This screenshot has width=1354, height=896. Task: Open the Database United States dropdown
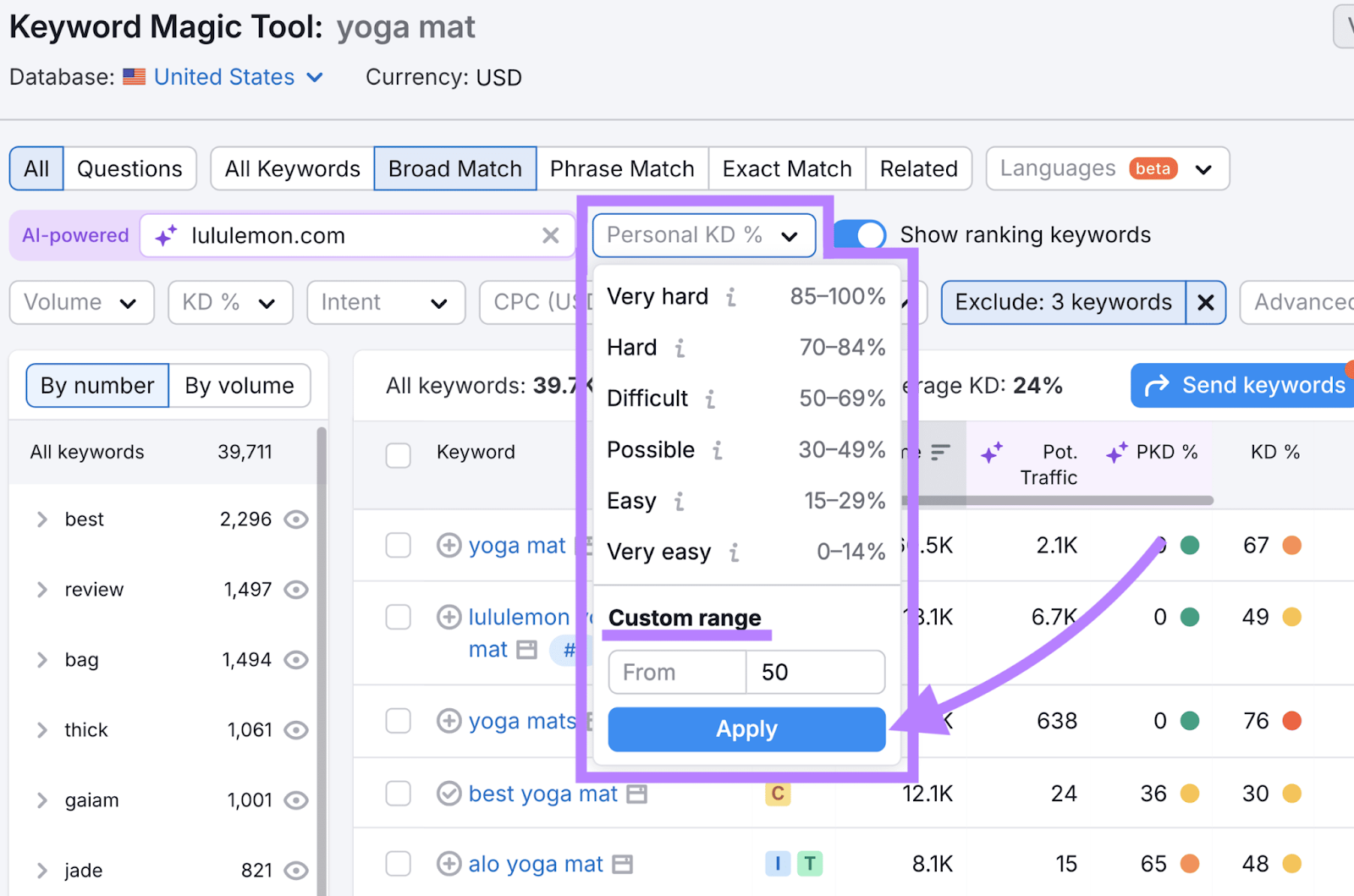point(224,77)
